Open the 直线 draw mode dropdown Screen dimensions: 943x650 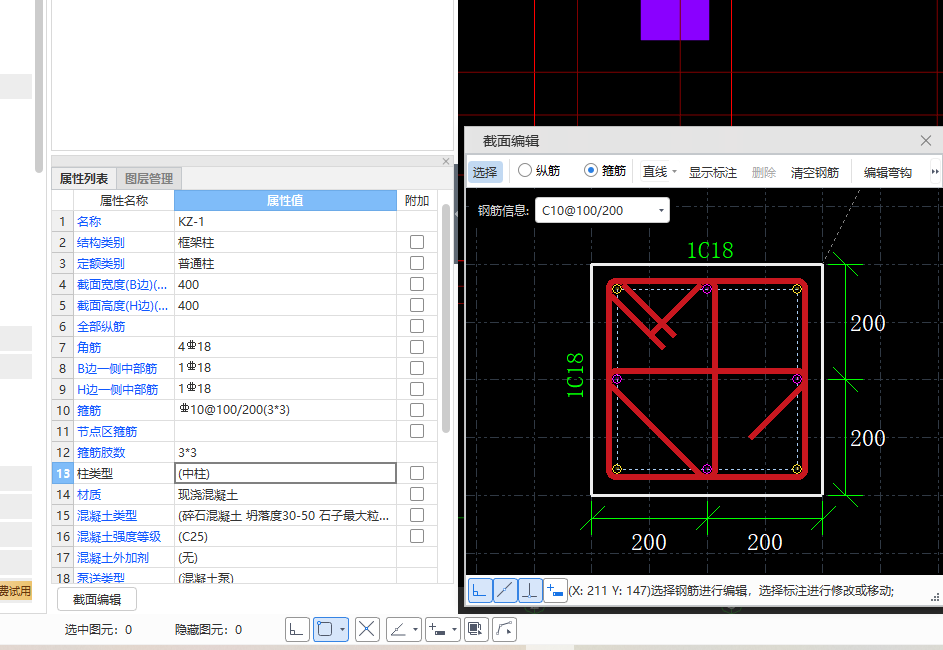pyautogui.click(x=674, y=172)
